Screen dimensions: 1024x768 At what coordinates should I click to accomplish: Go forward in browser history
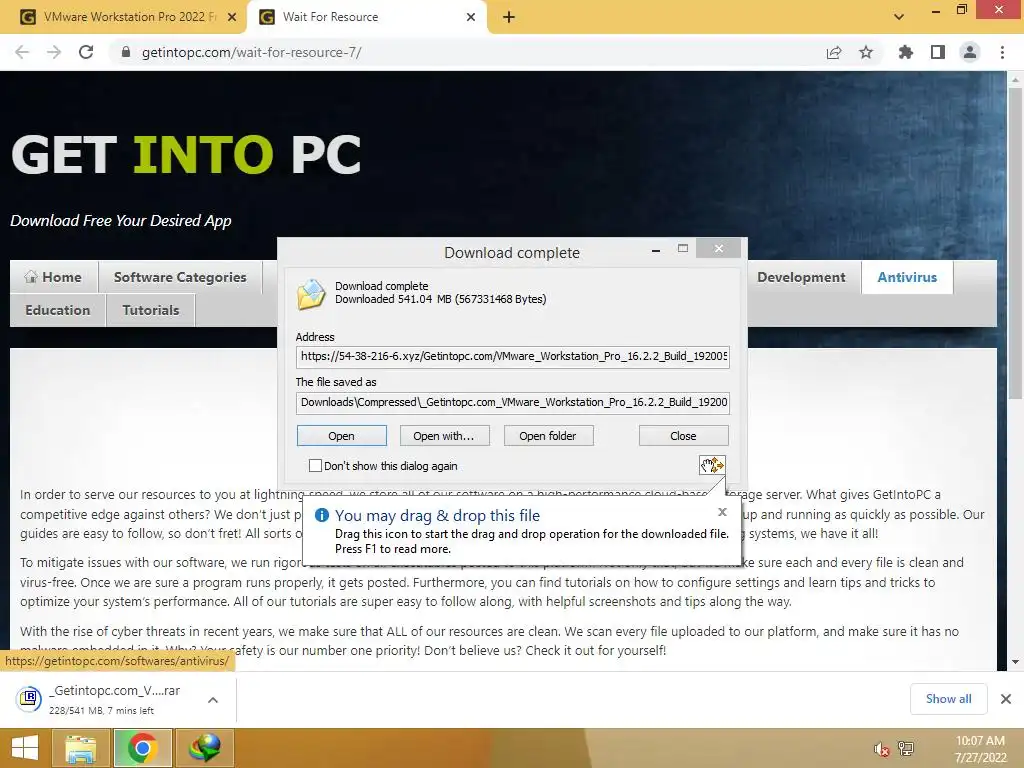[x=54, y=52]
